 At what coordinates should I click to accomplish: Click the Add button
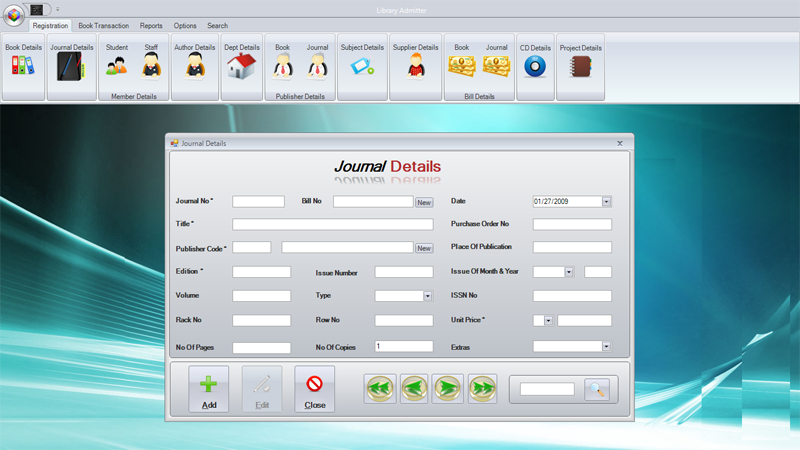(x=208, y=389)
